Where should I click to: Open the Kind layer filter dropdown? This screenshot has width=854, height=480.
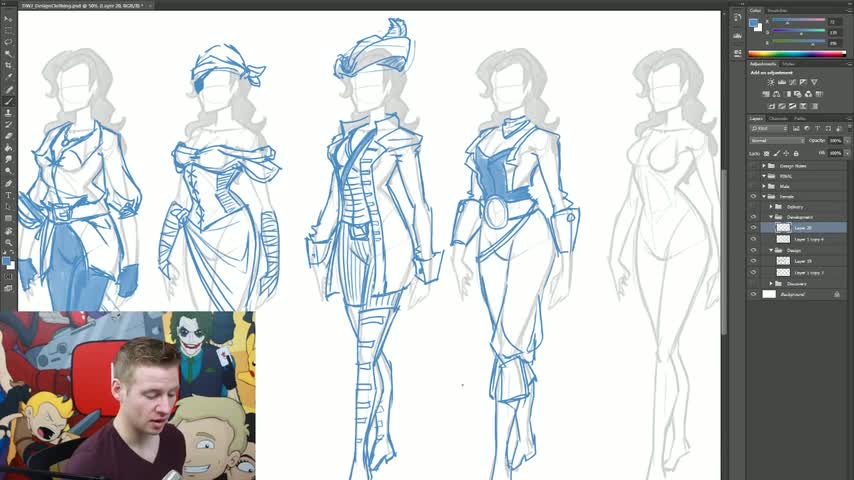click(769, 129)
